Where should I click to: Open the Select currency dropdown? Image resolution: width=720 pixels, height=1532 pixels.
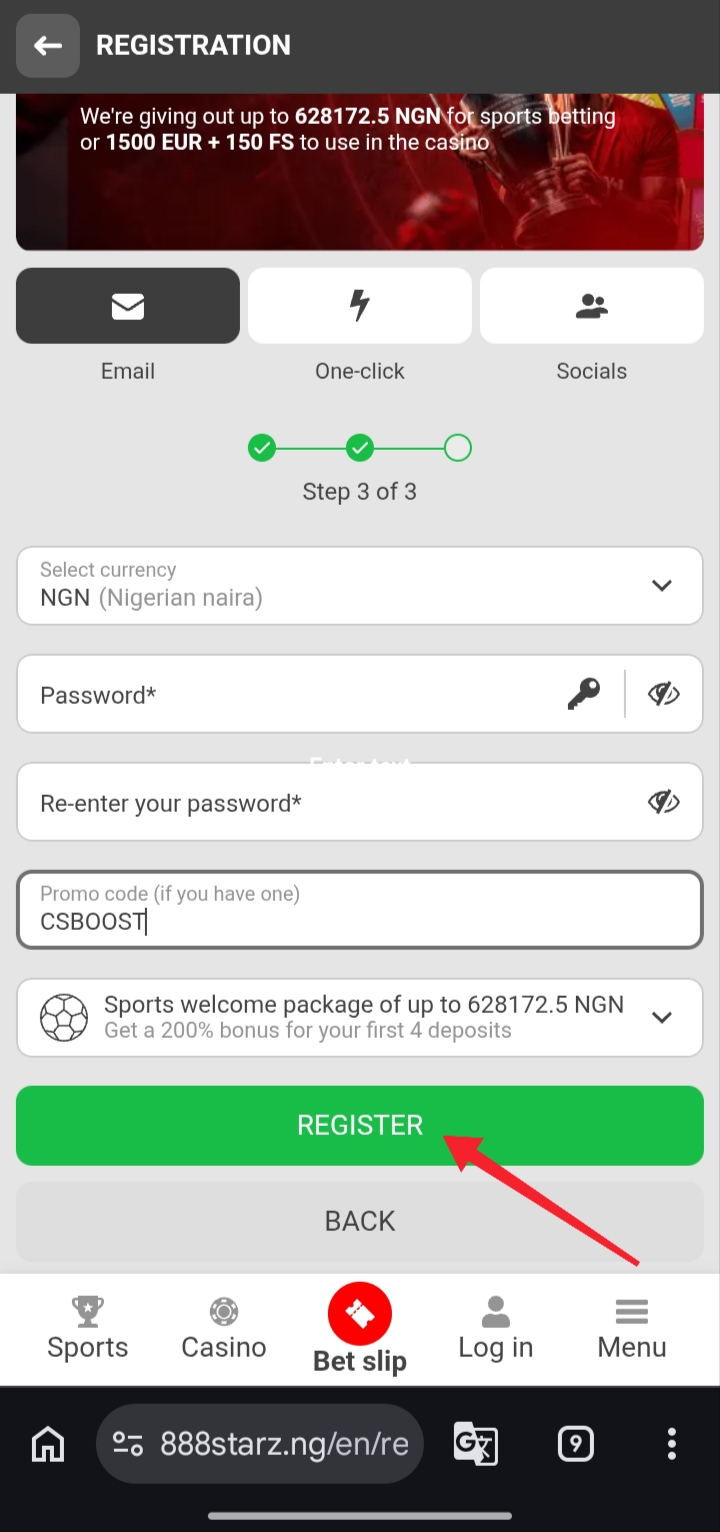tap(360, 586)
